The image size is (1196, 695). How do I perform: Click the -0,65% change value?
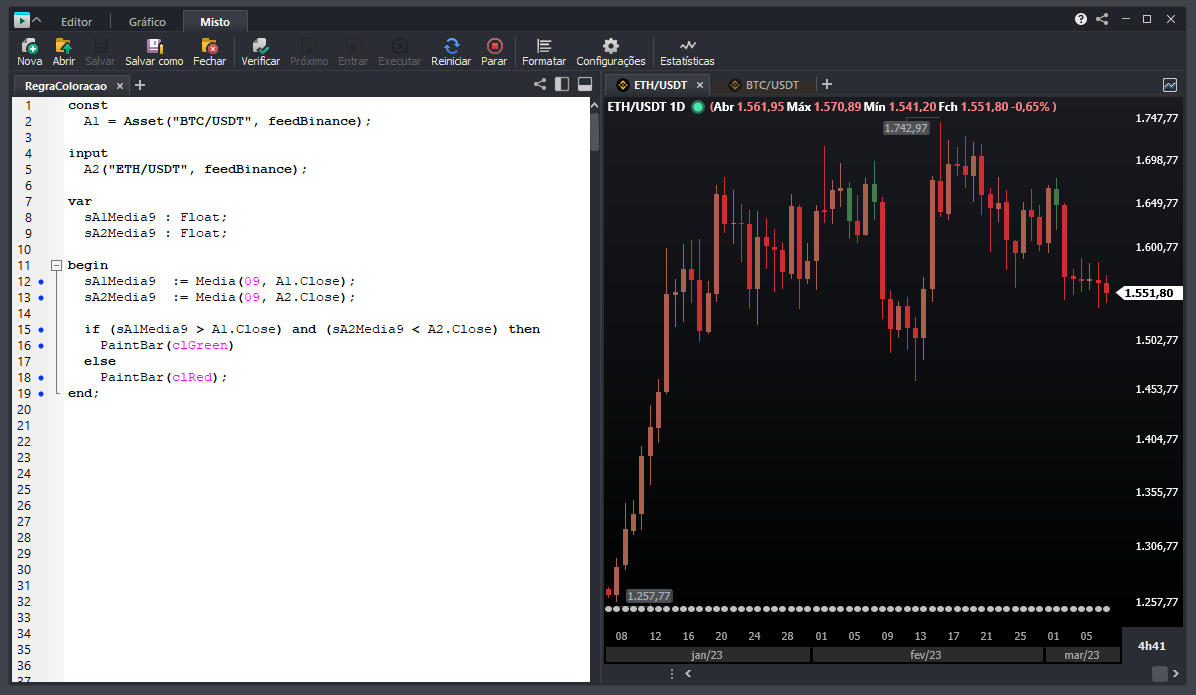[1030, 107]
